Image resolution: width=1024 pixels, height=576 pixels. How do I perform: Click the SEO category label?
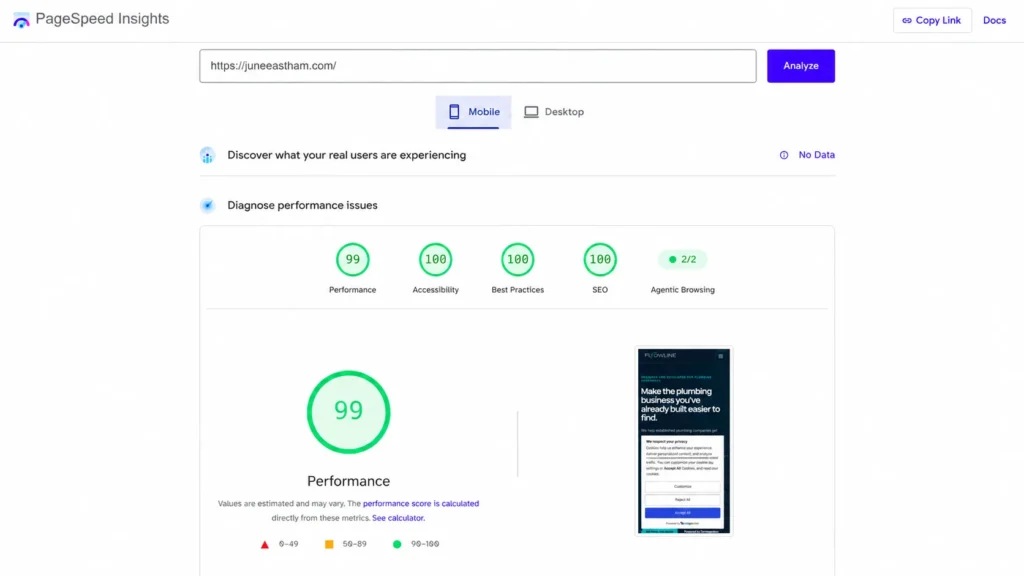(600, 290)
